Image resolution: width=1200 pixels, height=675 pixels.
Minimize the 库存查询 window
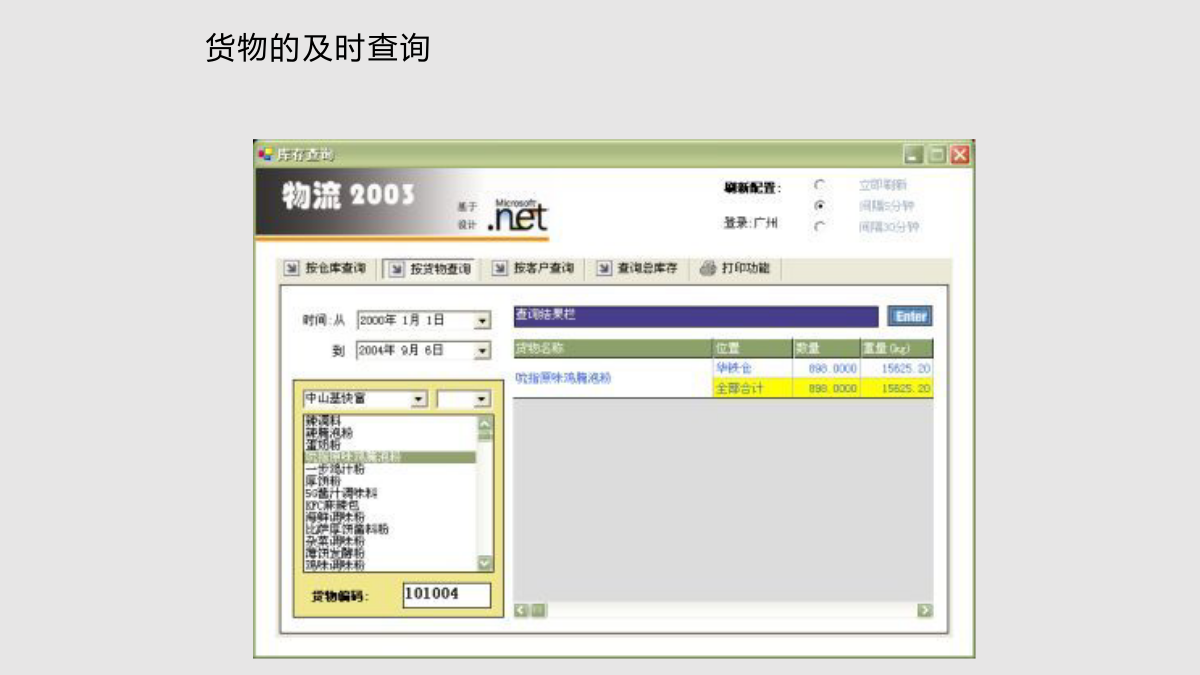(x=913, y=154)
